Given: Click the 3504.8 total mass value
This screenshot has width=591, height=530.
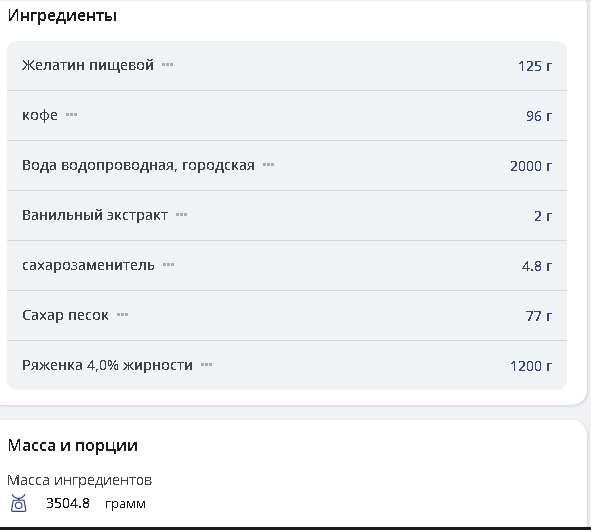Looking at the screenshot, I should 68,503.
